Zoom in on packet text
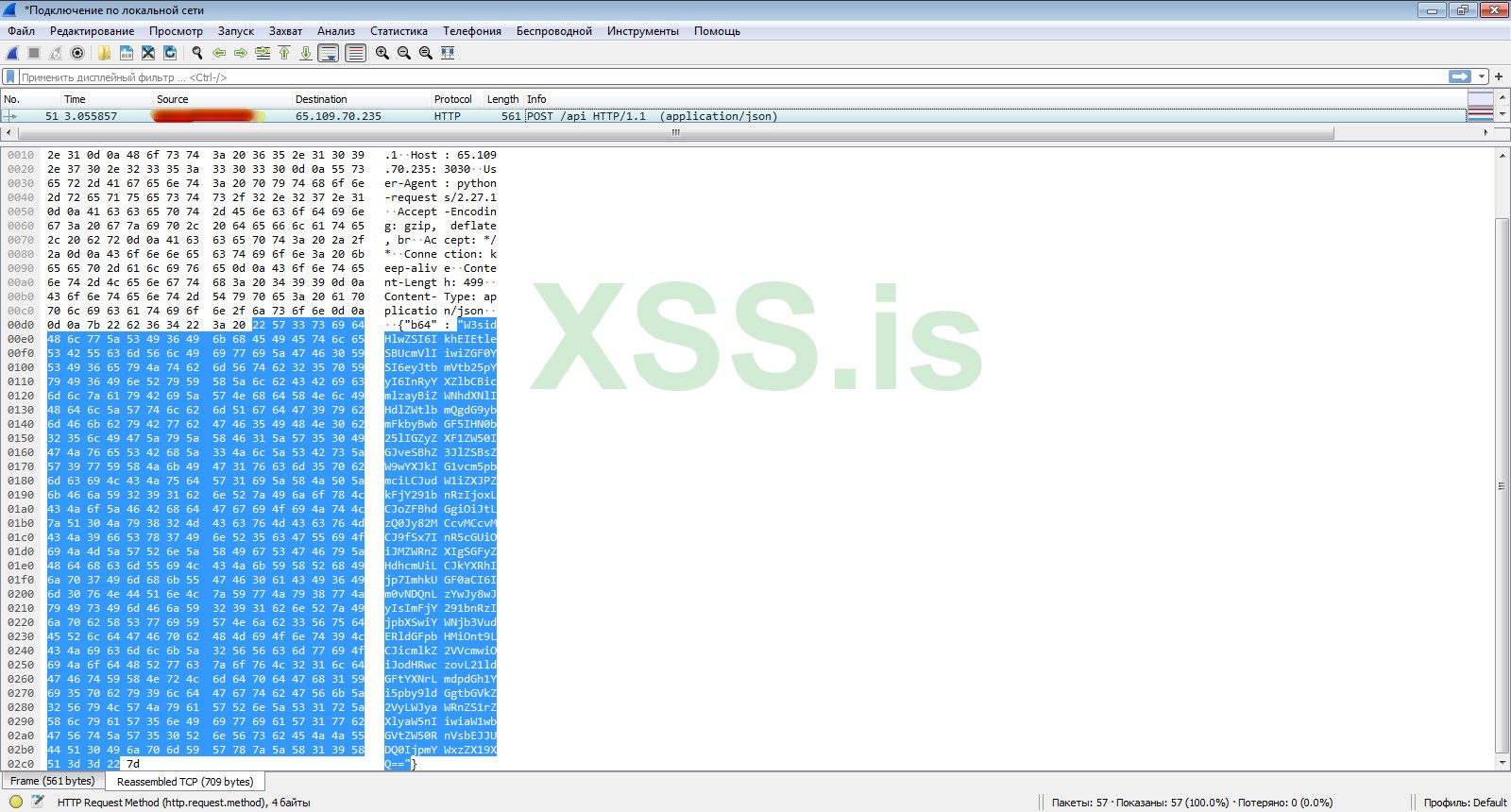Screen dimensions: 1511x812 pyautogui.click(x=382, y=53)
